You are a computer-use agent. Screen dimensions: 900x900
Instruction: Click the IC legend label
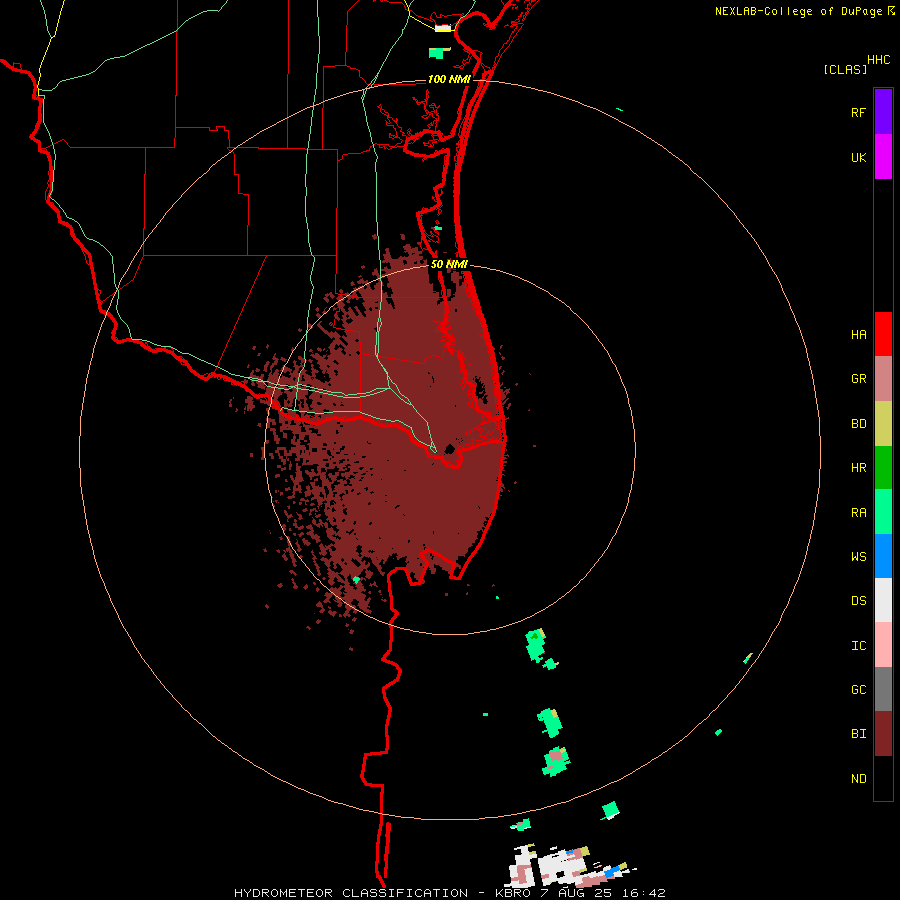[858, 646]
